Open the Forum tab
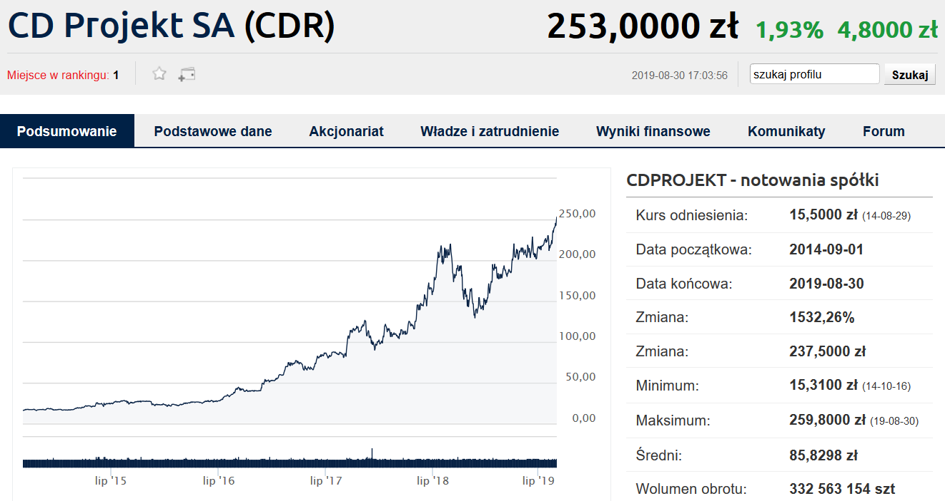 pyautogui.click(x=884, y=131)
